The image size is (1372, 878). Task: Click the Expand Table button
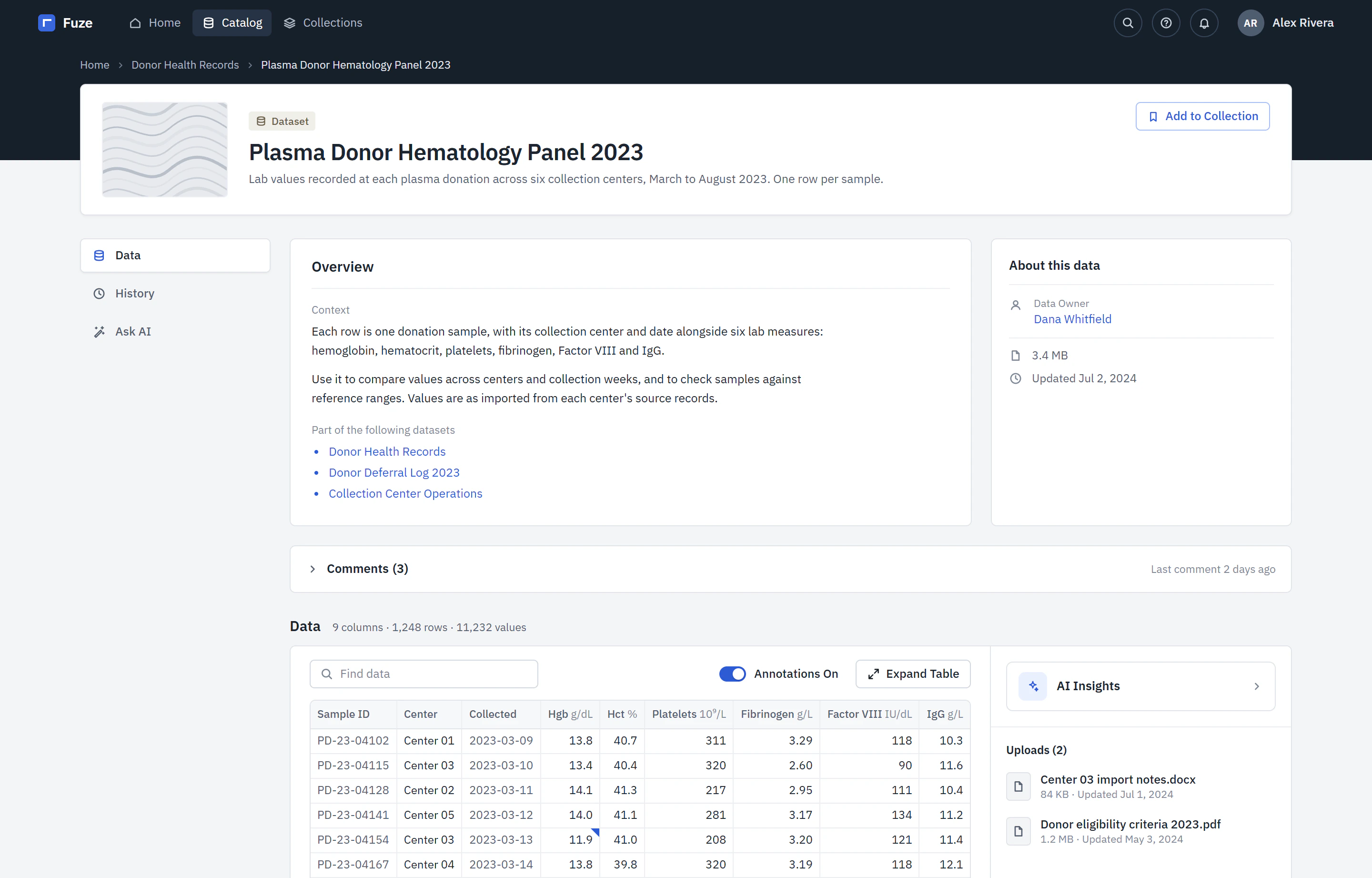pos(913,674)
